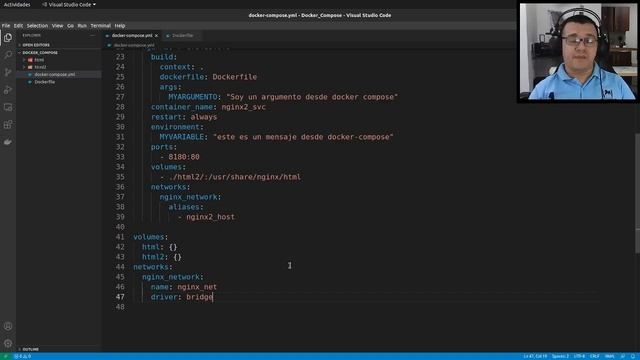Click the feedback icon in the status bar
Image resolution: width=640 pixels, height=360 pixels.
point(622,356)
